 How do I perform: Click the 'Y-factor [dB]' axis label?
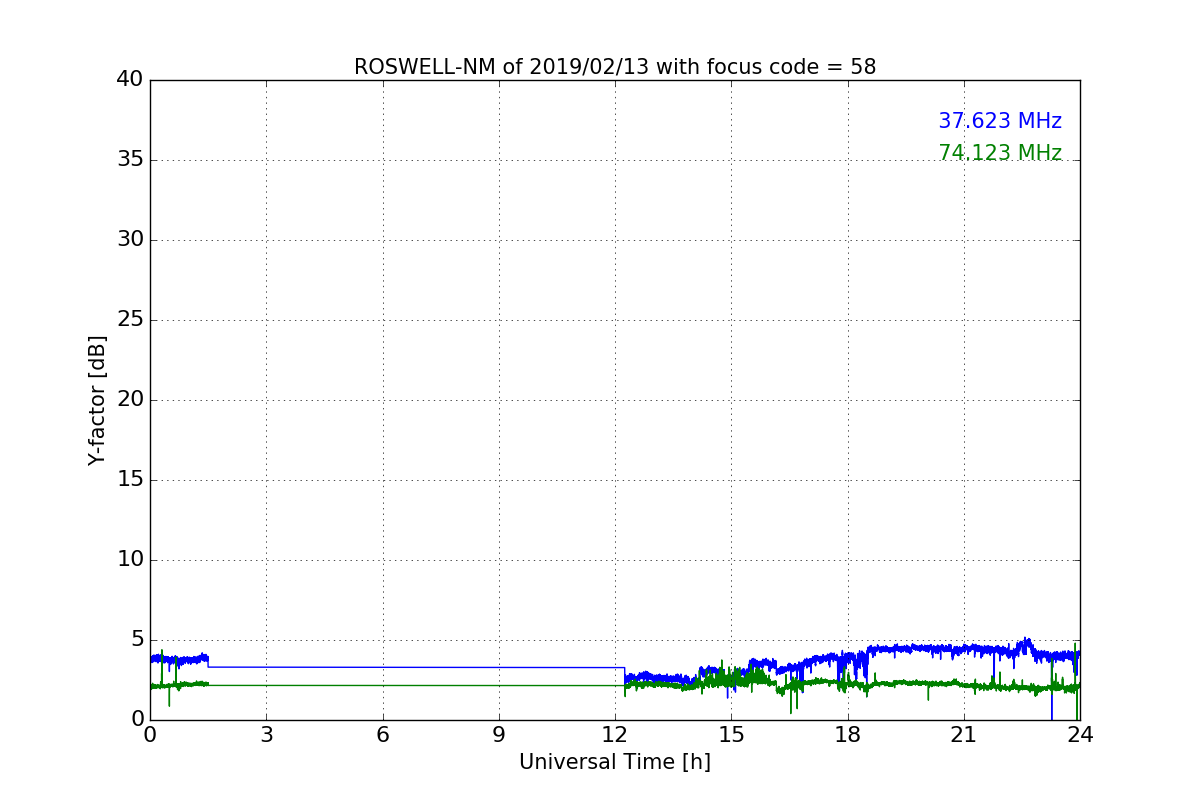97,400
